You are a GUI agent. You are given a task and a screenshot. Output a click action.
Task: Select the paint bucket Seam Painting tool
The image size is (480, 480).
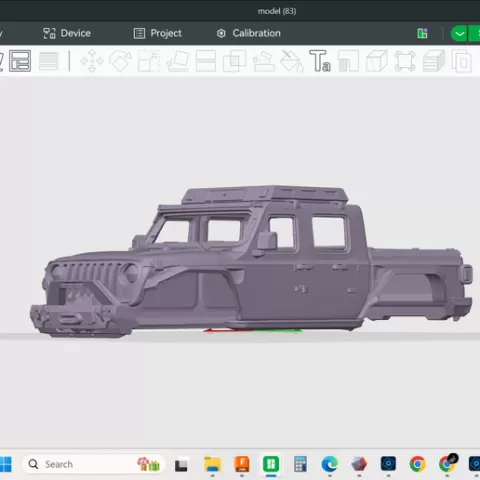tap(291, 61)
